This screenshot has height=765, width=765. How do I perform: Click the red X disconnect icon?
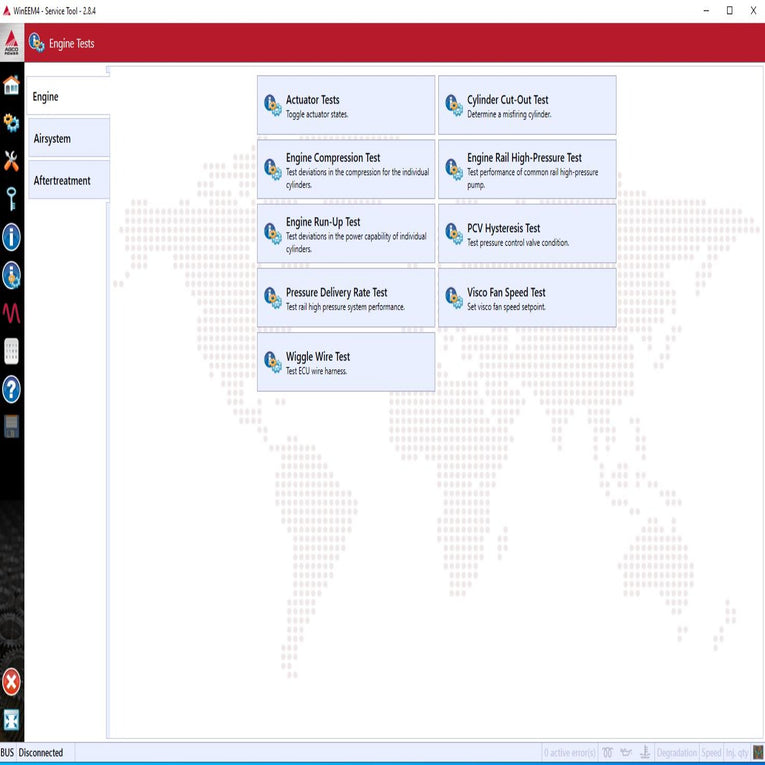click(x=11, y=682)
